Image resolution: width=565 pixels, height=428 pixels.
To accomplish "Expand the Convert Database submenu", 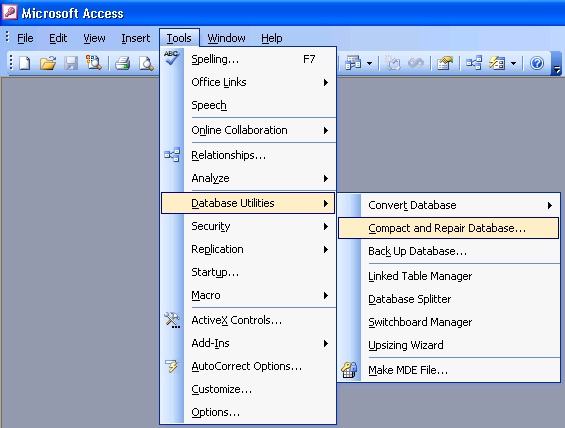I will [449, 205].
